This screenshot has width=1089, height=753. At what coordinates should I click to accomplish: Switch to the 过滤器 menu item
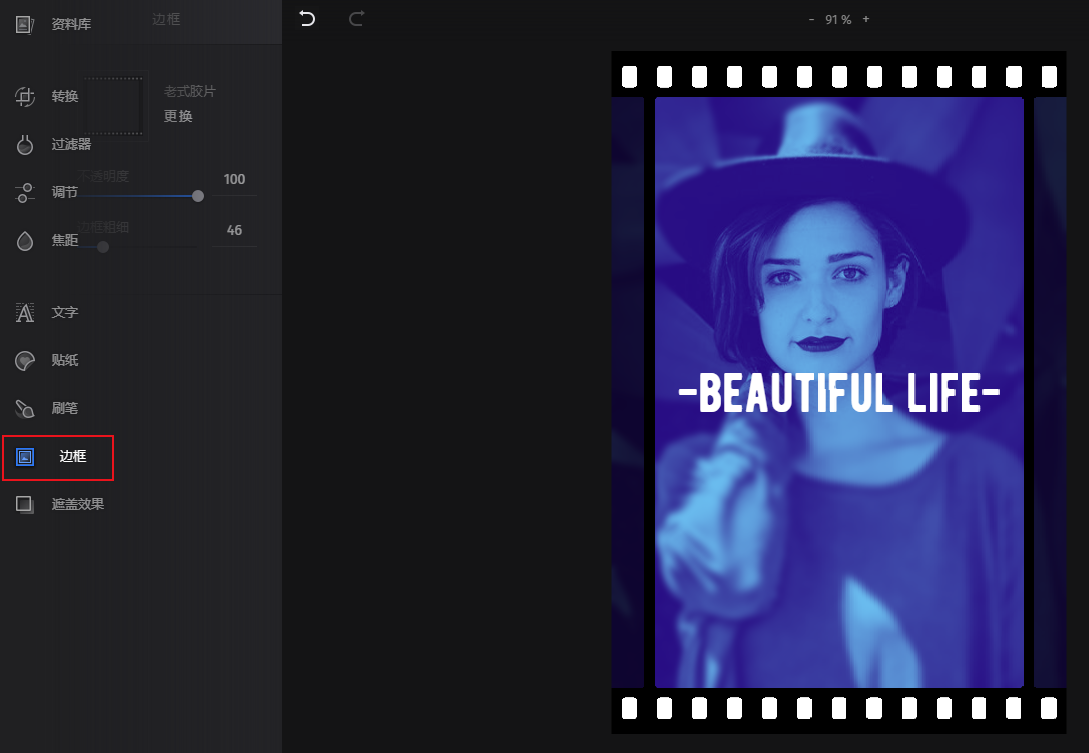point(72,144)
